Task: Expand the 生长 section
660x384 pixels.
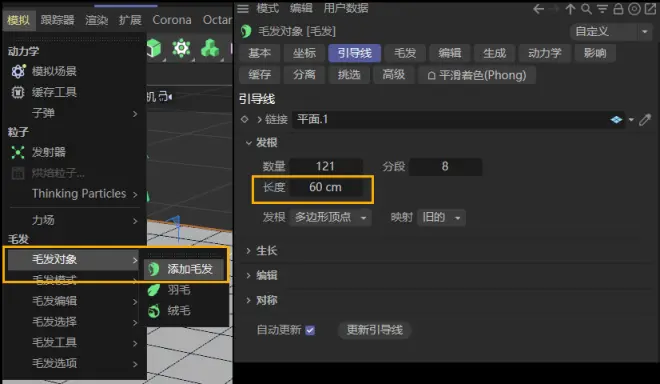Action: point(249,251)
